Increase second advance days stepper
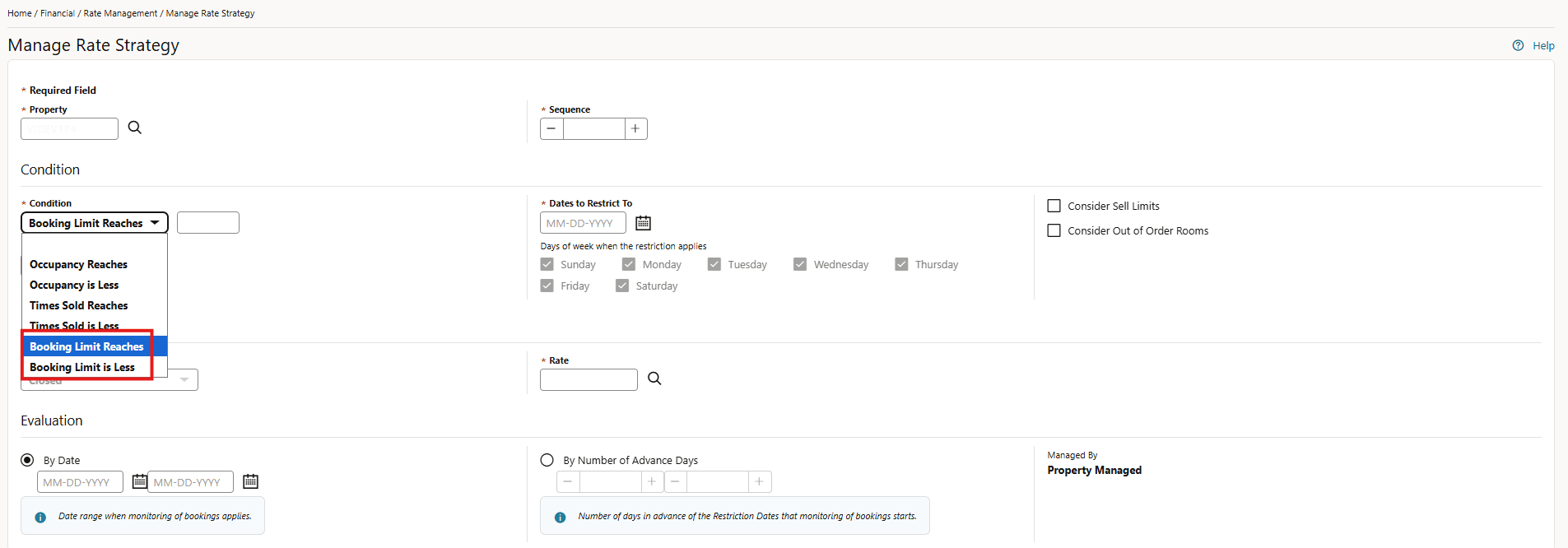Screen dimensions: 1568x548 (x=760, y=481)
